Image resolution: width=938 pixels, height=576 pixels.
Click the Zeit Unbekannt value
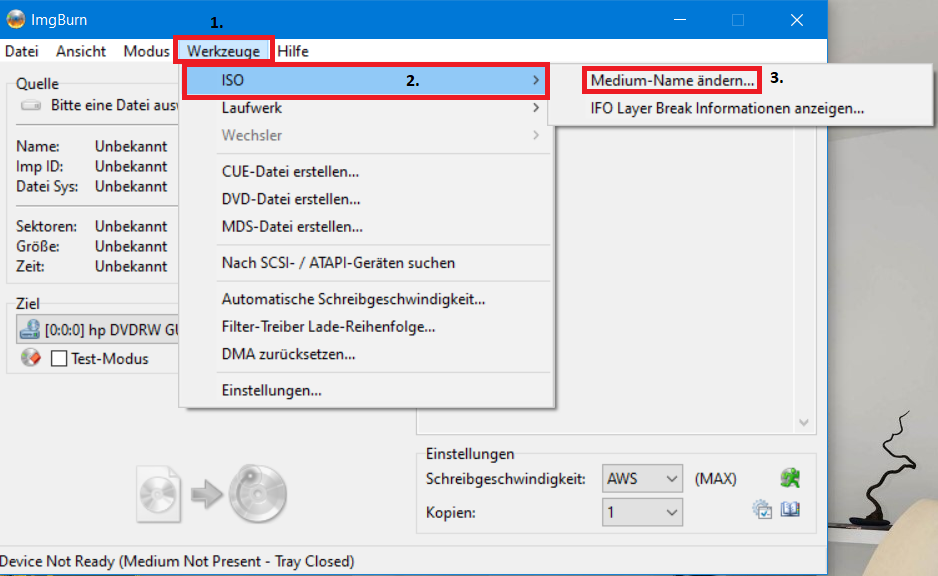pos(131,266)
